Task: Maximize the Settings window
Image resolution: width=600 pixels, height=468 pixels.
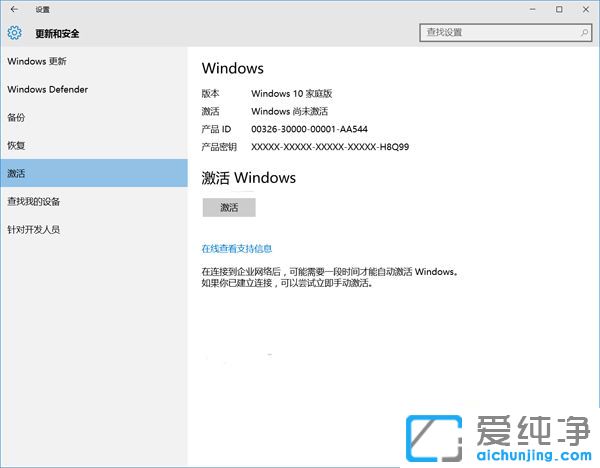Action: [559, 9]
